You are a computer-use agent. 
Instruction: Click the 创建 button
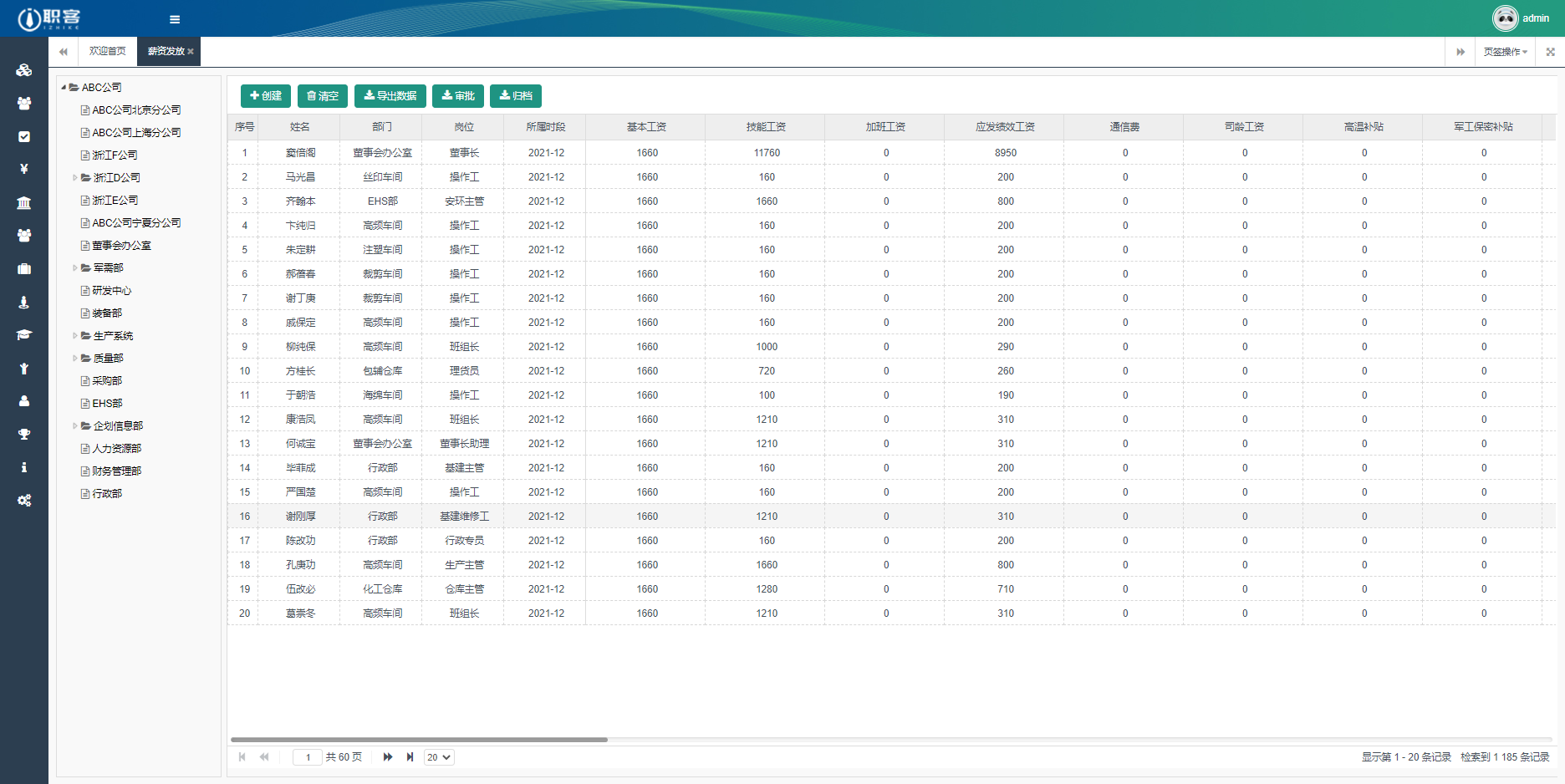point(266,96)
